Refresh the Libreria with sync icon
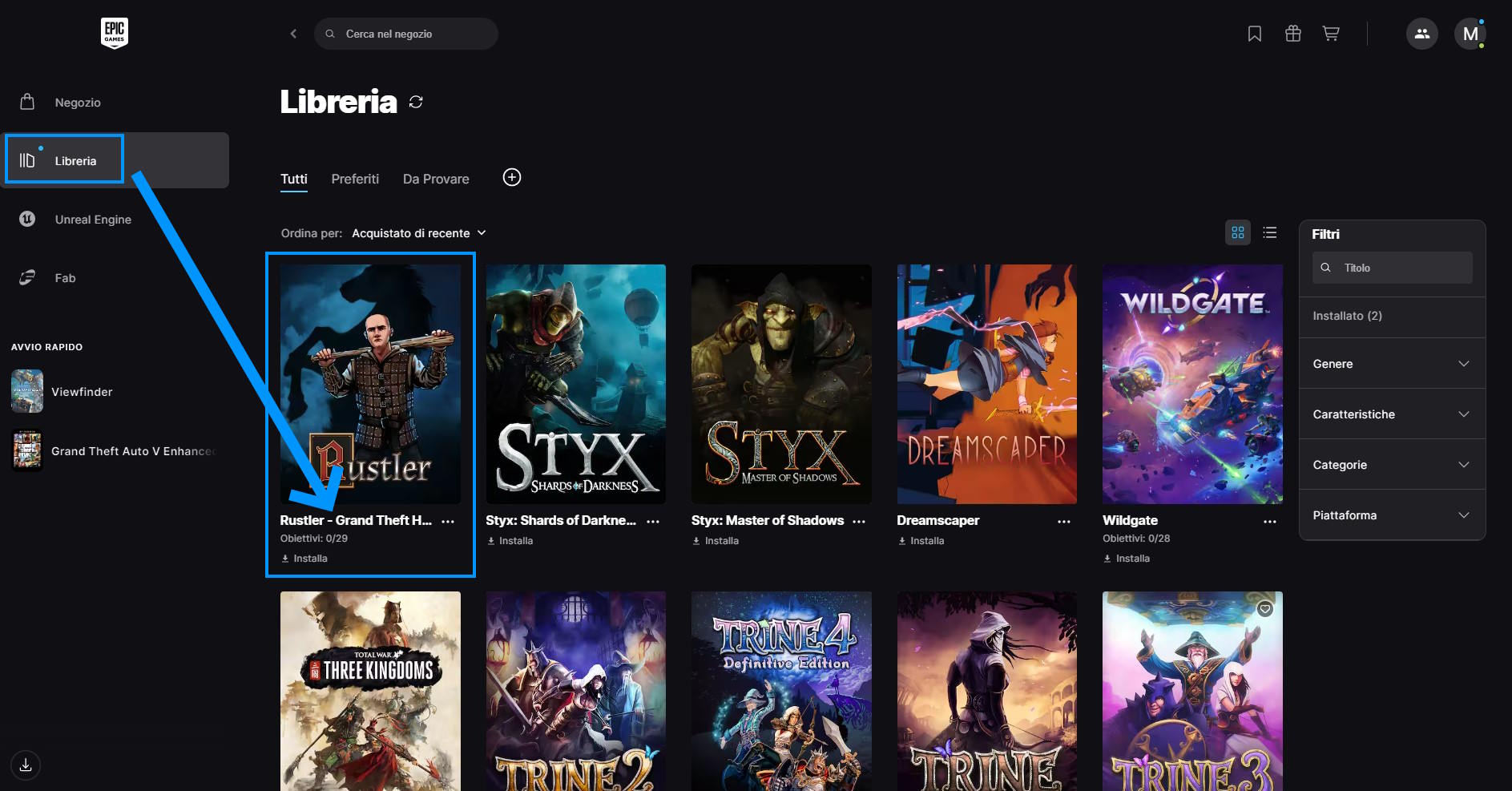 [416, 102]
